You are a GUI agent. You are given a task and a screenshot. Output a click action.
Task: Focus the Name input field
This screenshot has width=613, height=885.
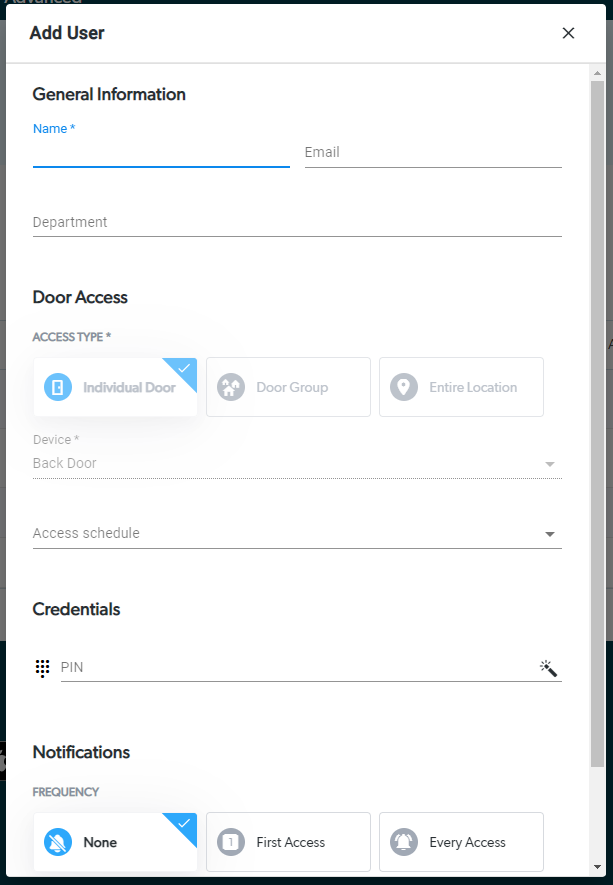(x=161, y=152)
